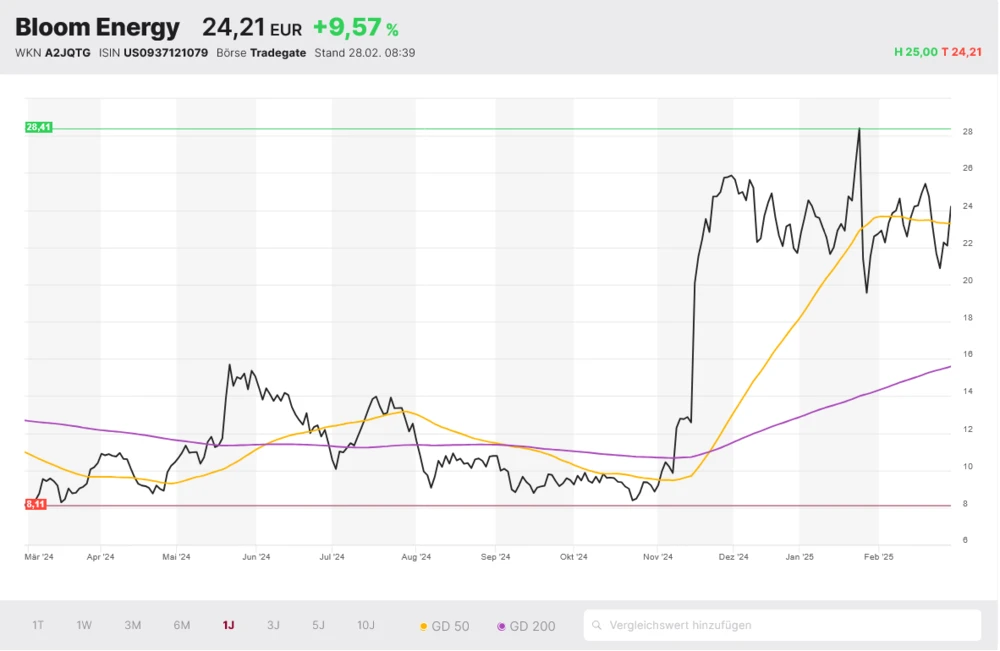The width and height of the screenshot is (1000, 651).
Task: Click the purple GD 200 color dot
Action: click(501, 627)
